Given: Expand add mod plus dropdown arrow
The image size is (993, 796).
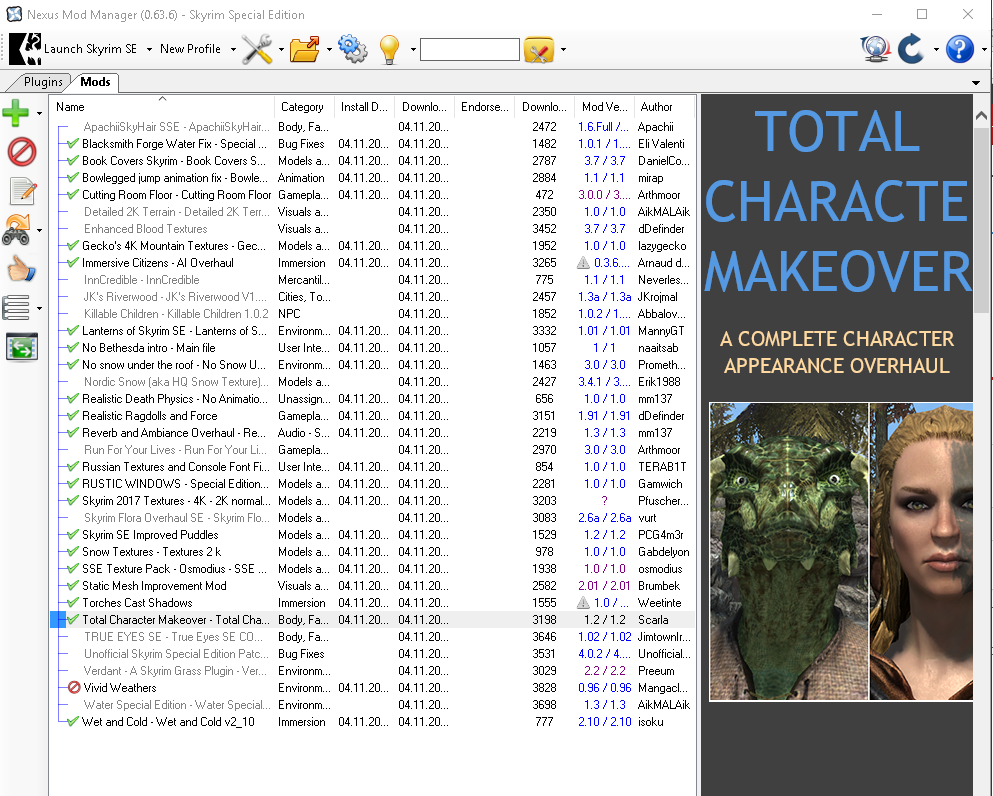Looking at the screenshot, I should click(39, 113).
